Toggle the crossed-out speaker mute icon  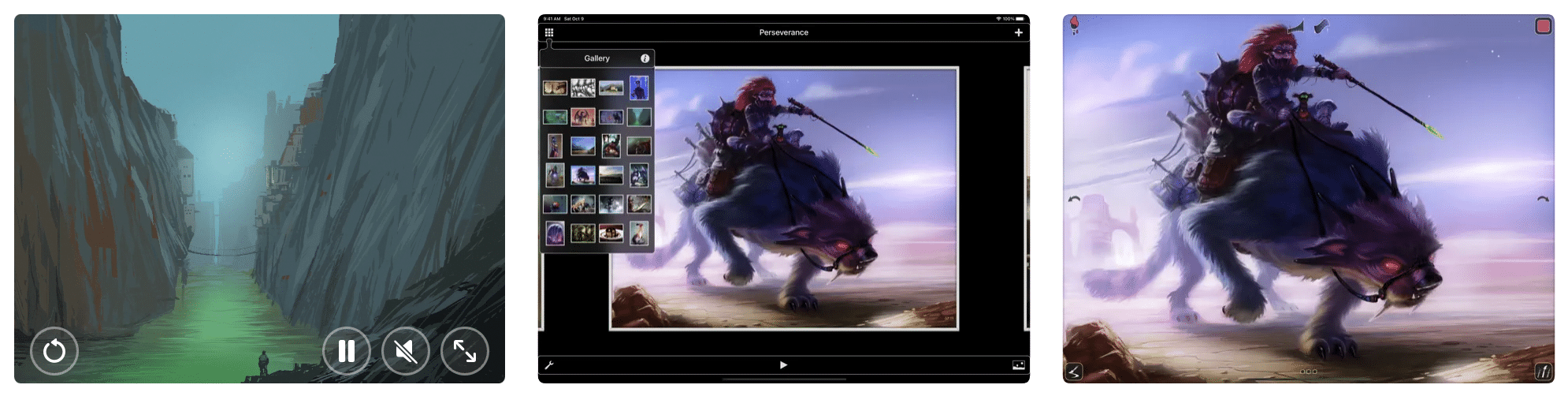(406, 351)
